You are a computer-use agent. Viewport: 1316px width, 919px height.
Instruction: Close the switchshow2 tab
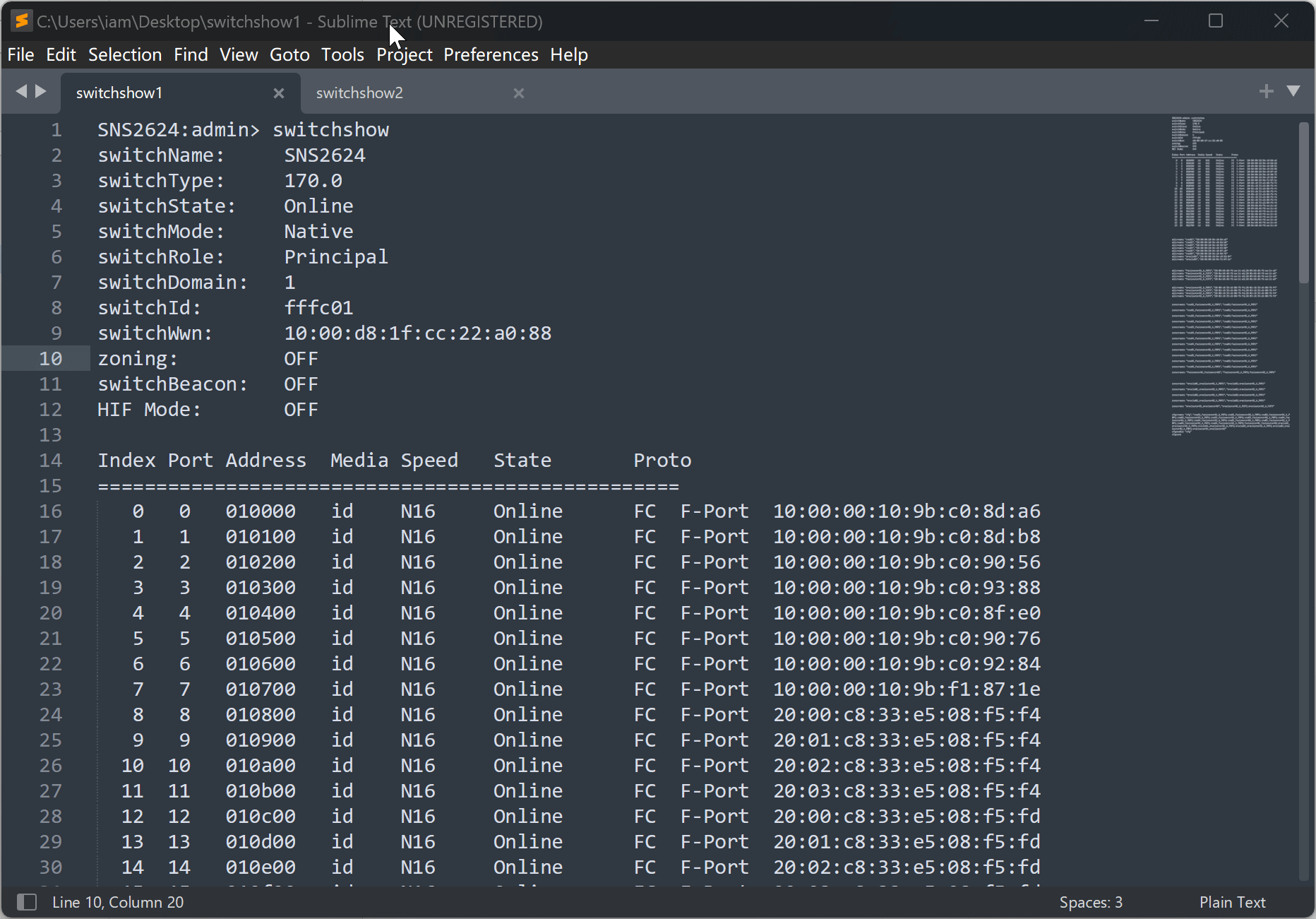(x=519, y=93)
